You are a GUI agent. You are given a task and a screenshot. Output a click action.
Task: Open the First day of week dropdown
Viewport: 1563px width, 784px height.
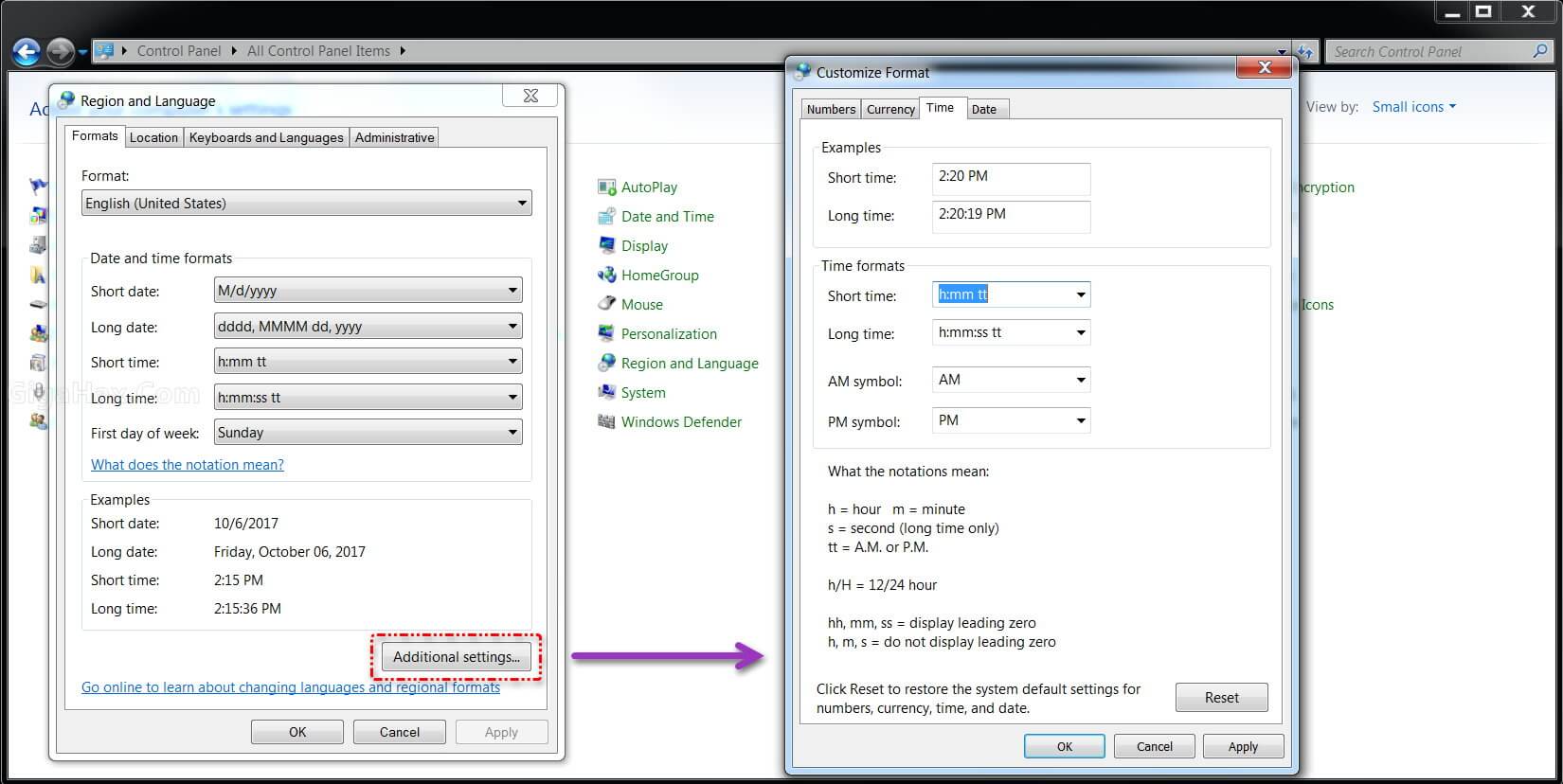[x=368, y=433]
